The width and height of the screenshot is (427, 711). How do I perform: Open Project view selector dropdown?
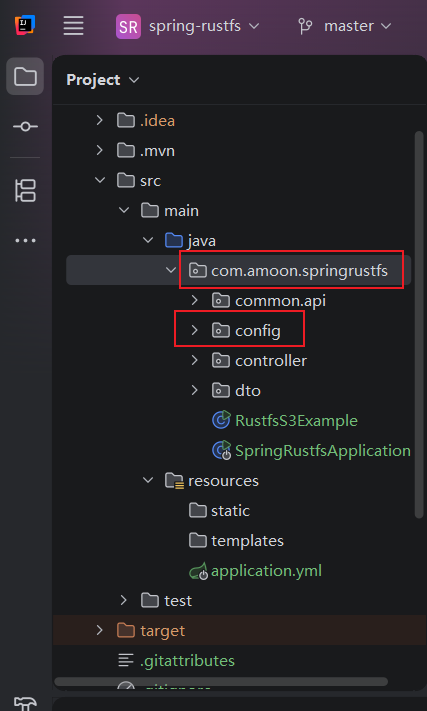tap(102, 80)
